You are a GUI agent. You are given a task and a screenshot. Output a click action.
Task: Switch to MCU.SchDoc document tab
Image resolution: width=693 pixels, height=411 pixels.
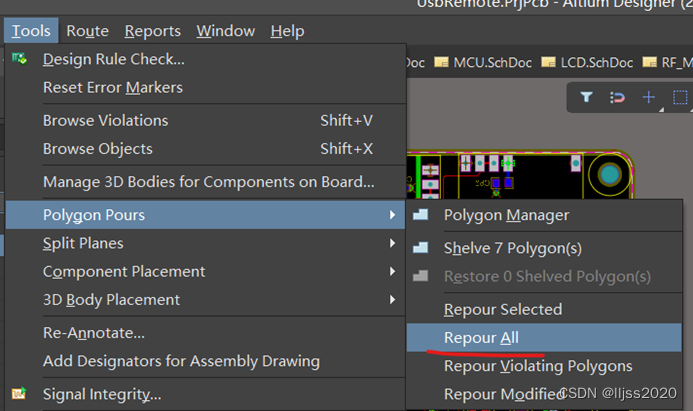484,62
